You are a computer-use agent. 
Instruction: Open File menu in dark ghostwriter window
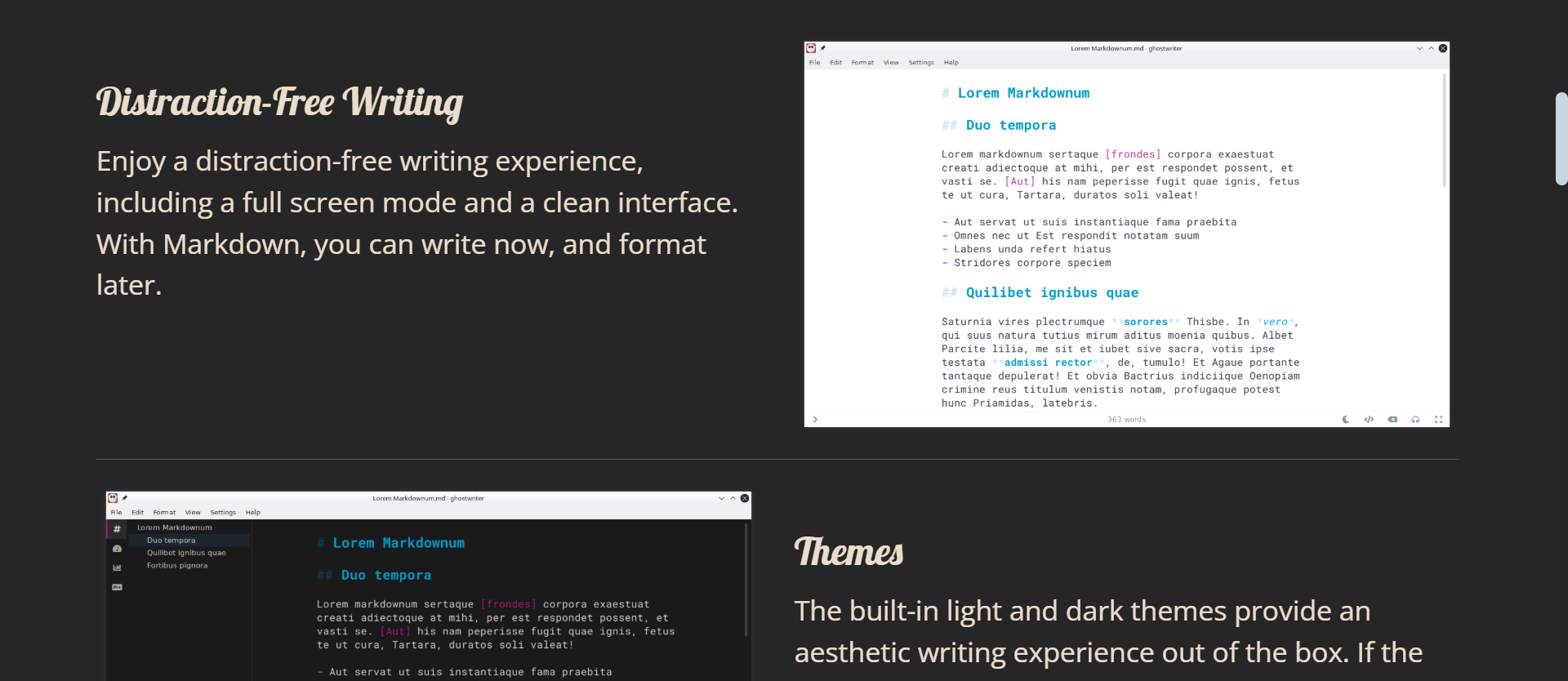click(116, 512)
